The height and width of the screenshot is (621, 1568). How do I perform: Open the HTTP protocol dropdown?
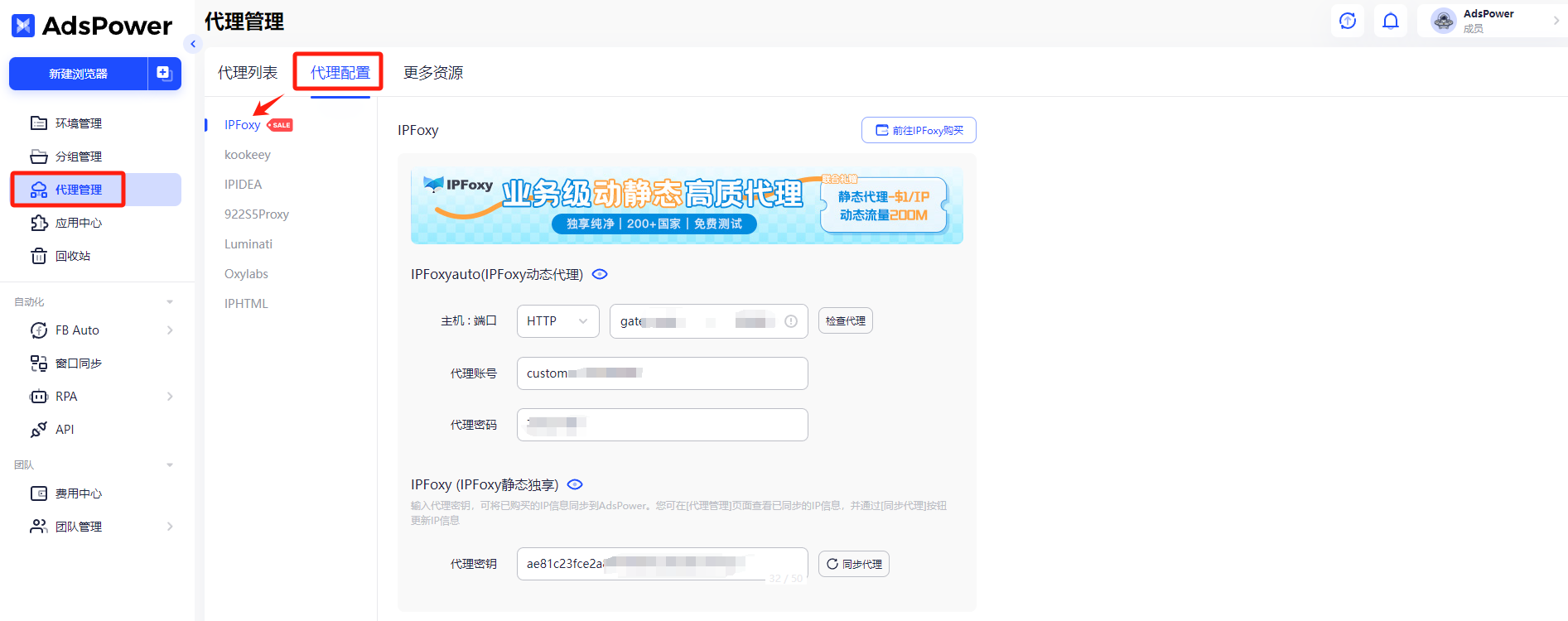point(557,321)
